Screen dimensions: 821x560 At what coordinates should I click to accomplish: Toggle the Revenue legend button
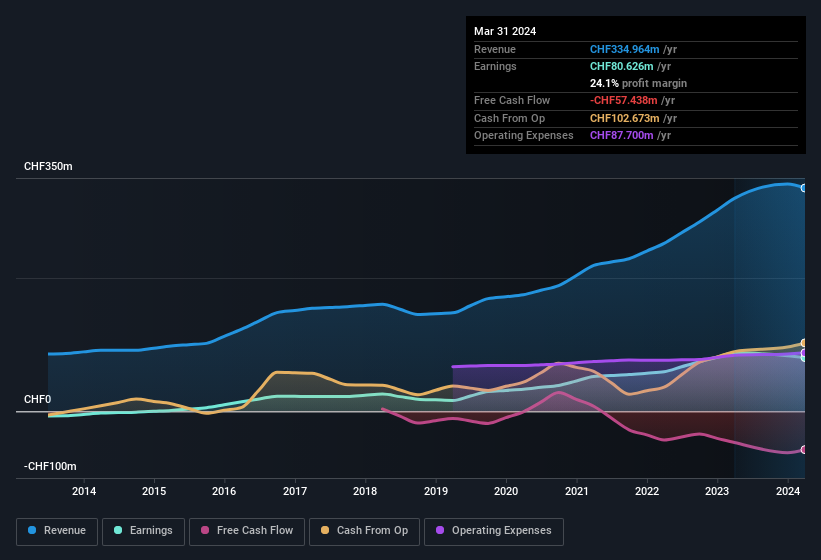57,531
